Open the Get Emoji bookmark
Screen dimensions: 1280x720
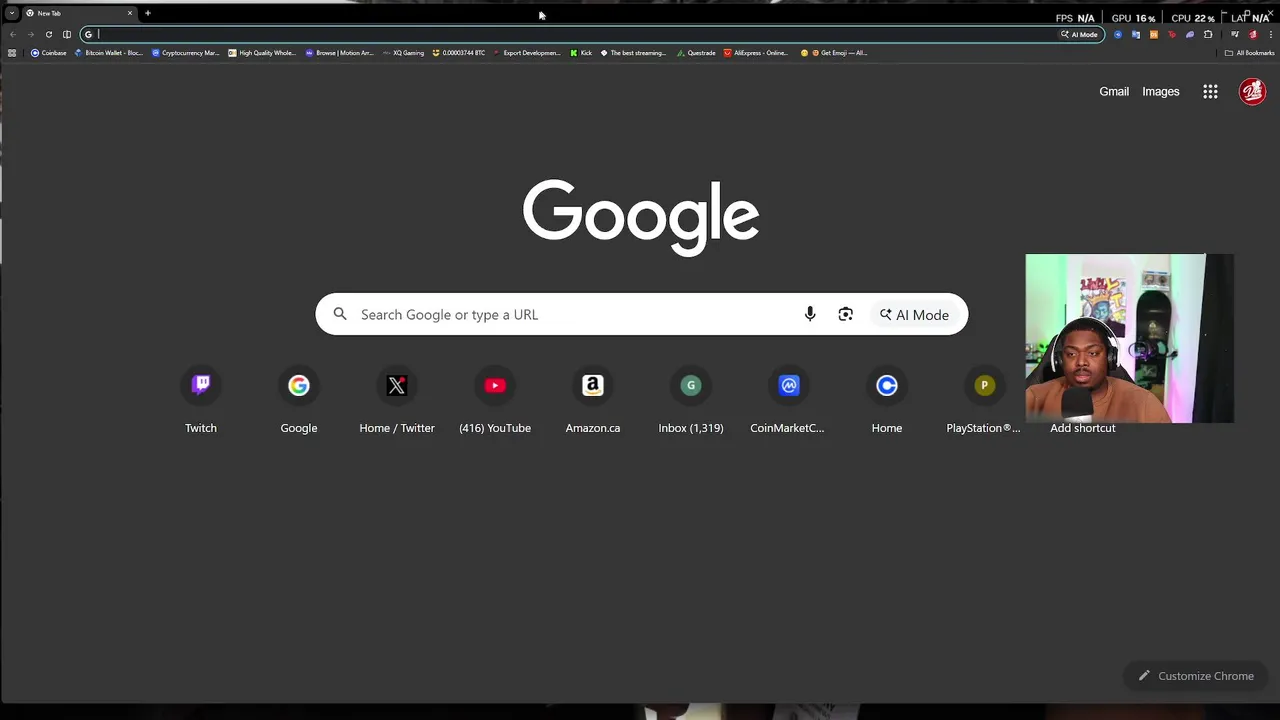834,53
